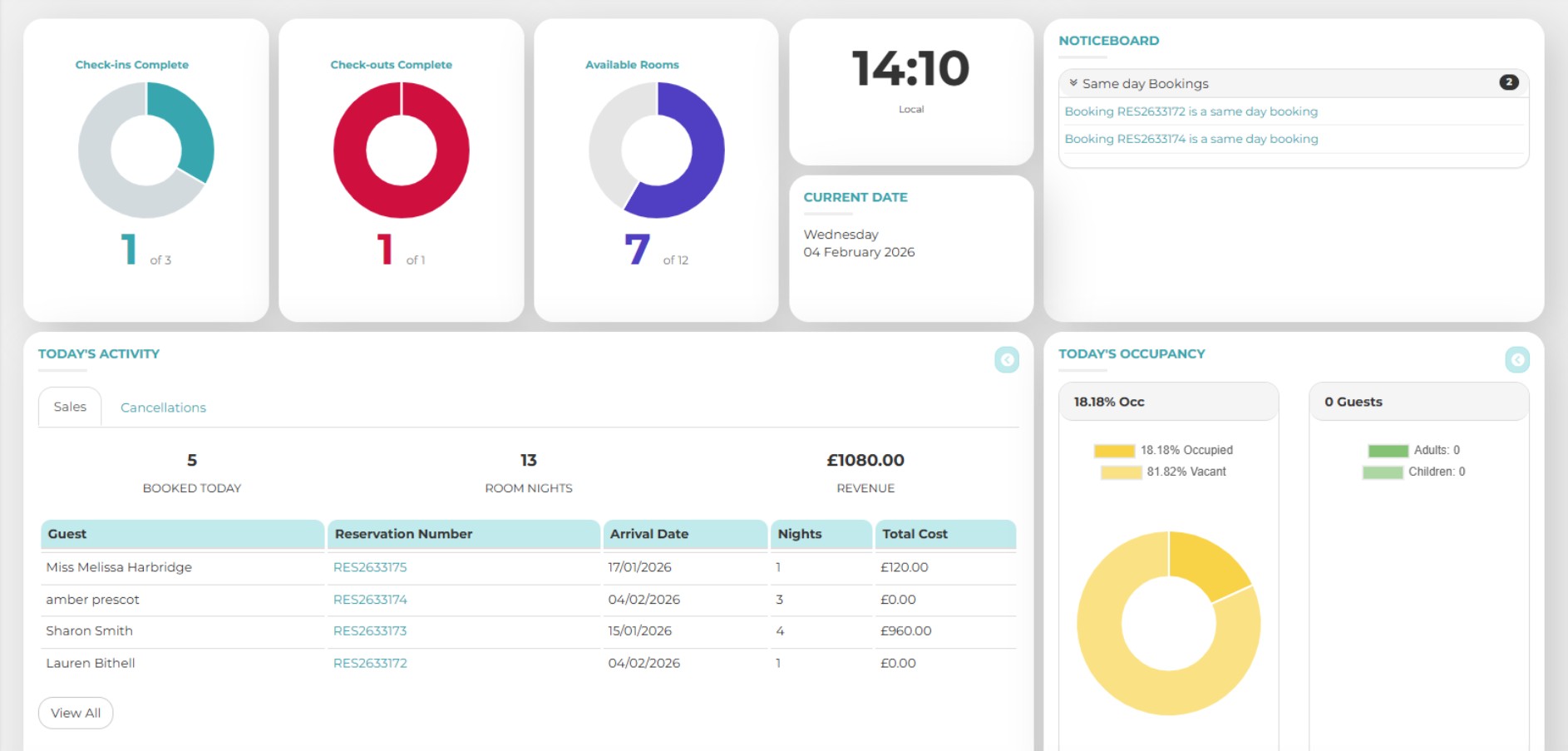Click the Today's Occupancy collapse arrow icon
1568x751 pixels.
[1516, 360]
